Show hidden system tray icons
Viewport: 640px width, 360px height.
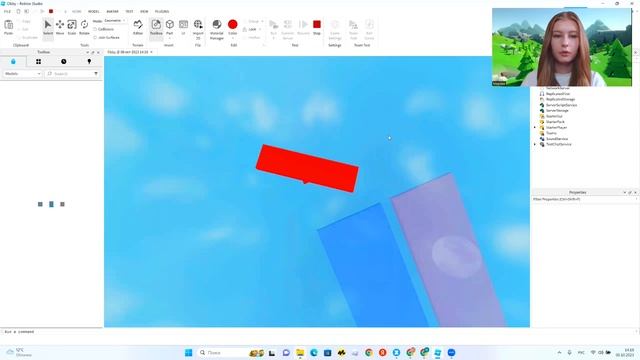(x=559, y=352)
